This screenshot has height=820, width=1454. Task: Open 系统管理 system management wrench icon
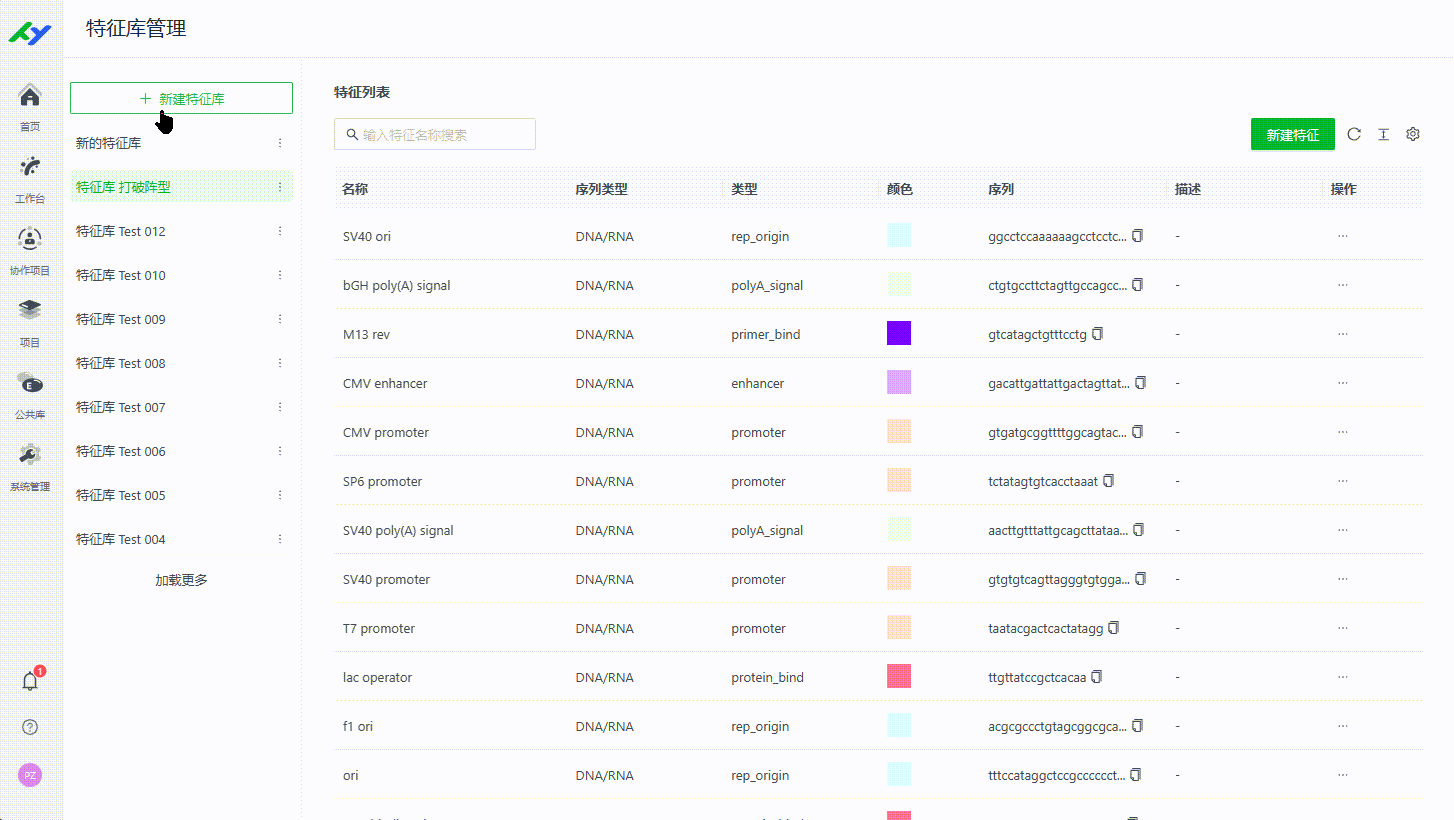coord(30,455)
